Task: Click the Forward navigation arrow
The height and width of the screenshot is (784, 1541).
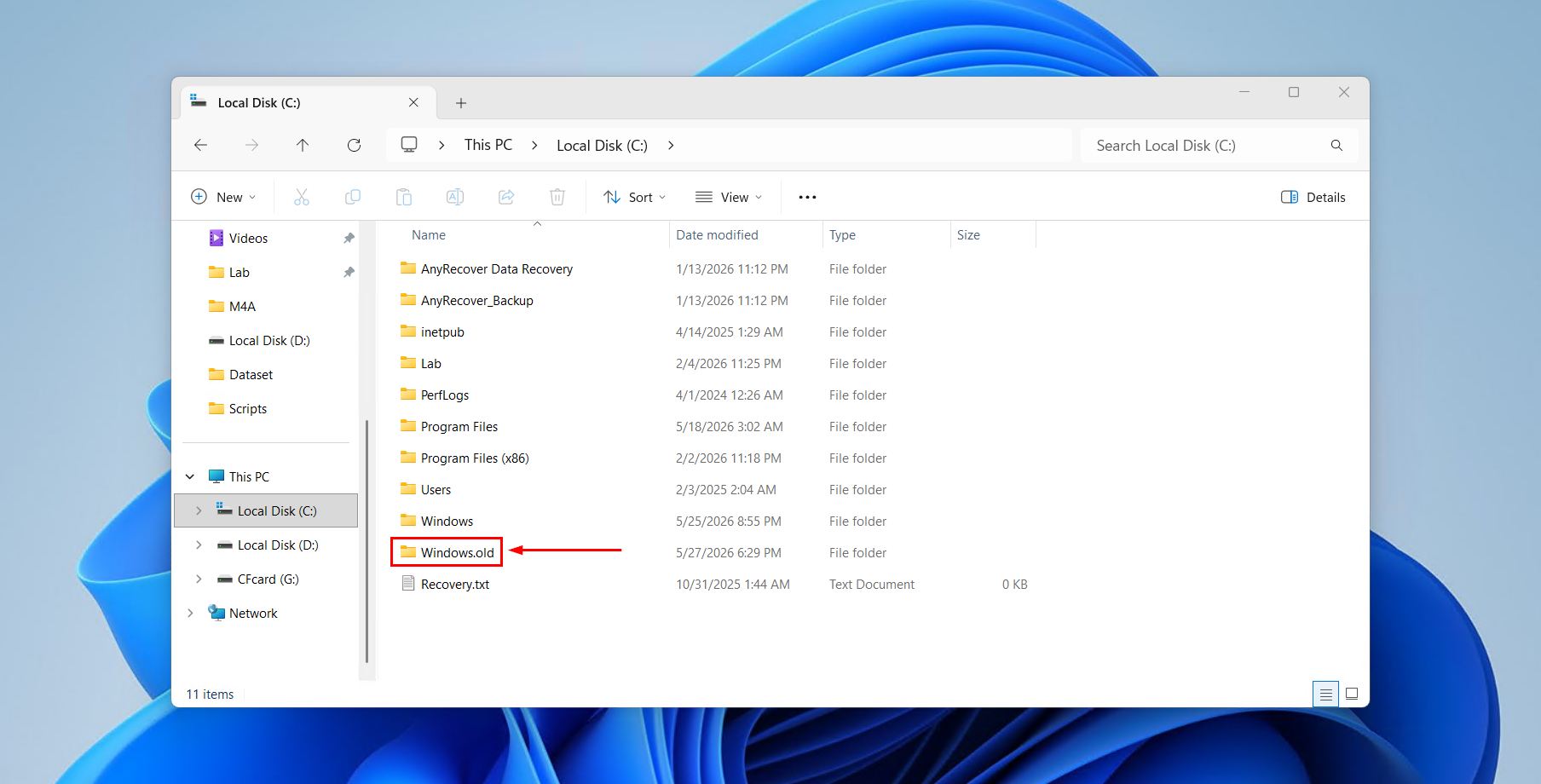Action: coord(251,146)
